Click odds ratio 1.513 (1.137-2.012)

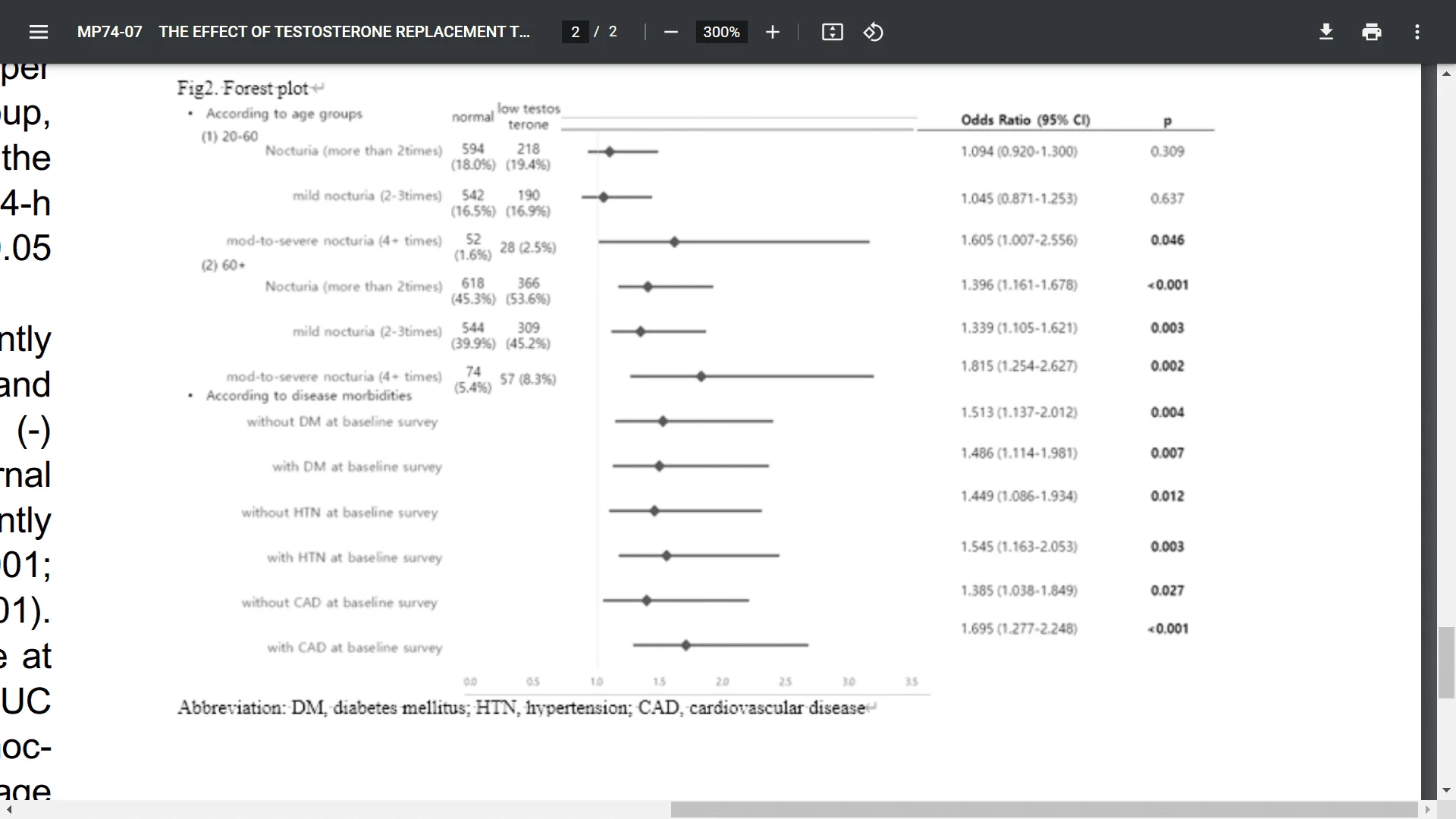1018,412
